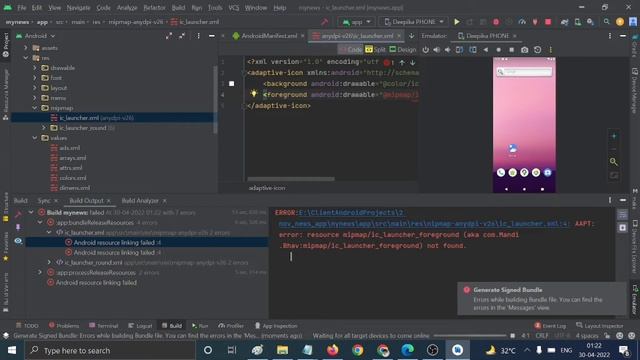Switch to Build Analyzer tab
The height and width of the screenshot is (360, 640).
tap(140, 200)
